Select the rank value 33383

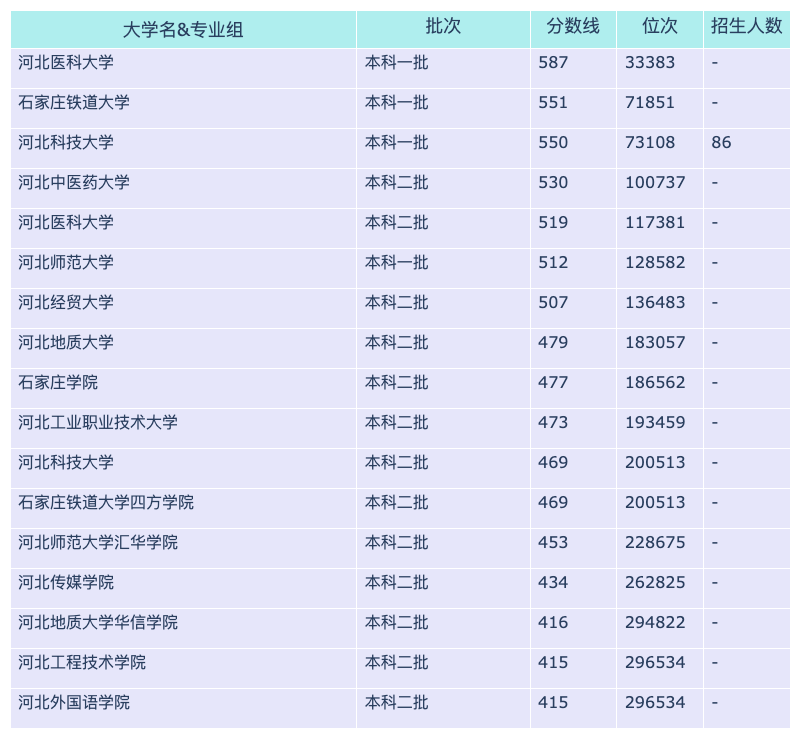[649, 62]
